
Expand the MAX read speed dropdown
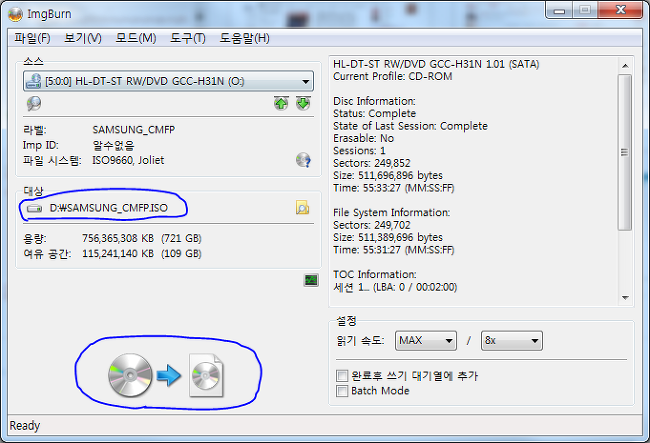[x=426, y=341]
